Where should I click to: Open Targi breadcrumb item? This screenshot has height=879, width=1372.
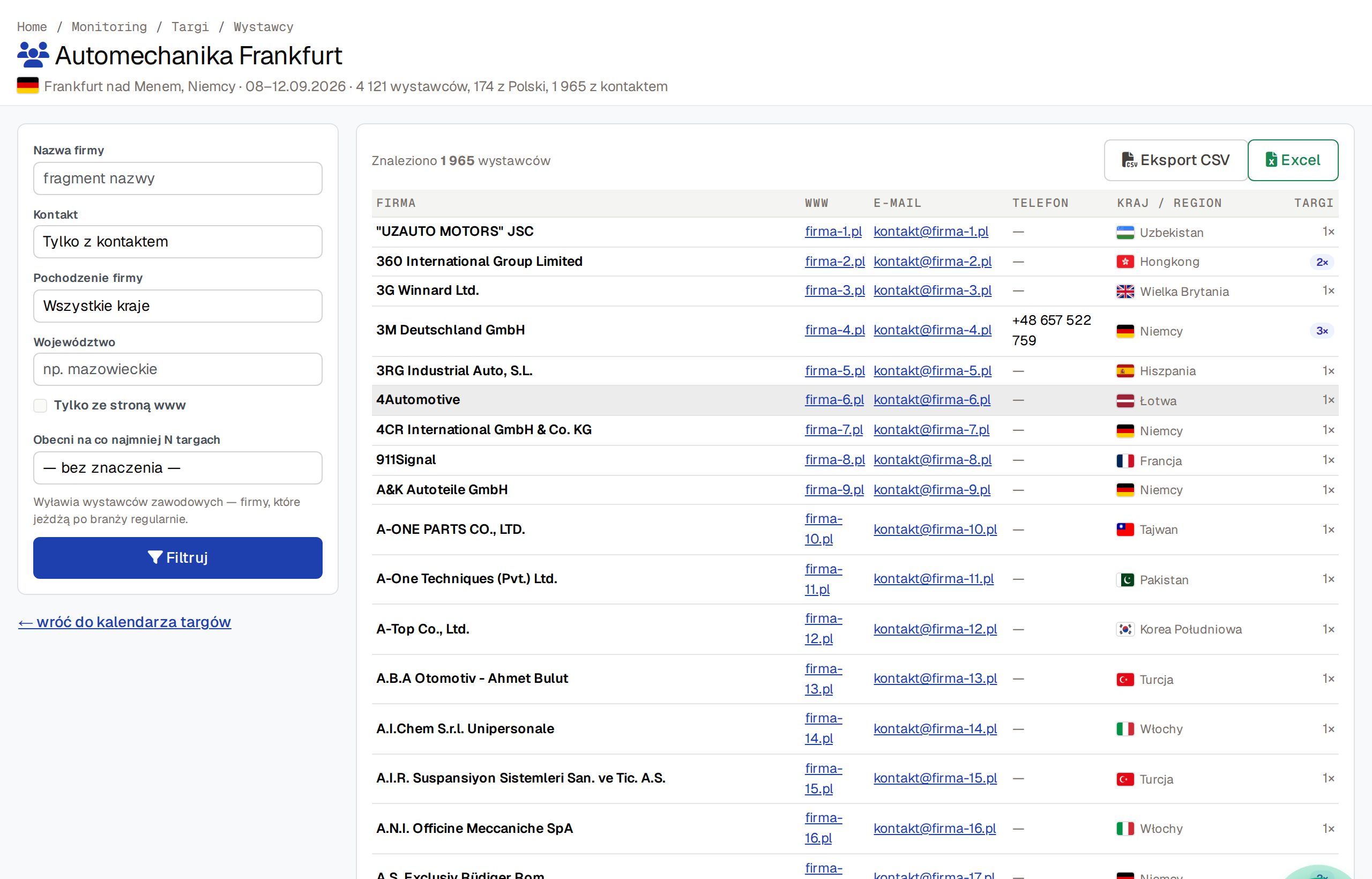point(190,27)
